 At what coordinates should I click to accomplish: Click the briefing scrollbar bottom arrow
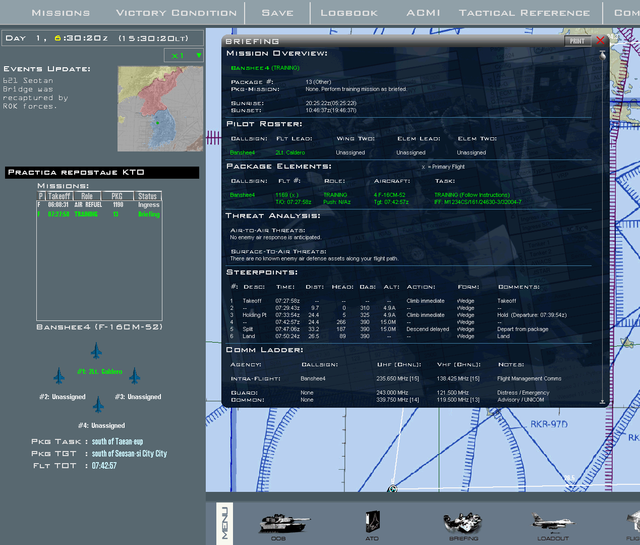602,402
